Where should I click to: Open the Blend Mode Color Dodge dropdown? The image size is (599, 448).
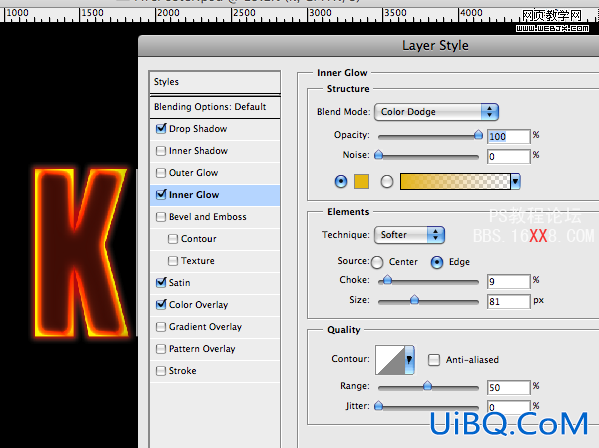[x=436, y=112]
